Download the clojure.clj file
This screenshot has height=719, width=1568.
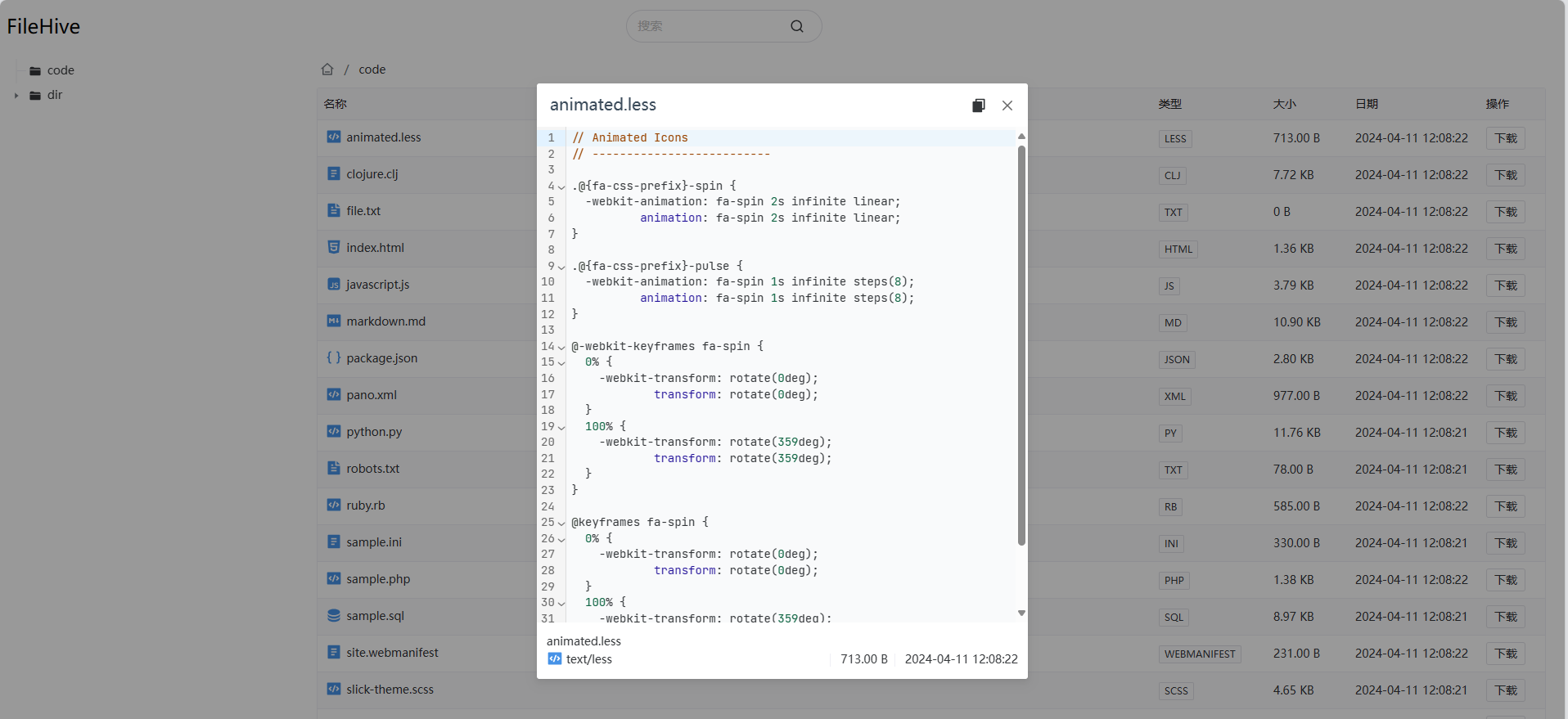click(1505, 175)
